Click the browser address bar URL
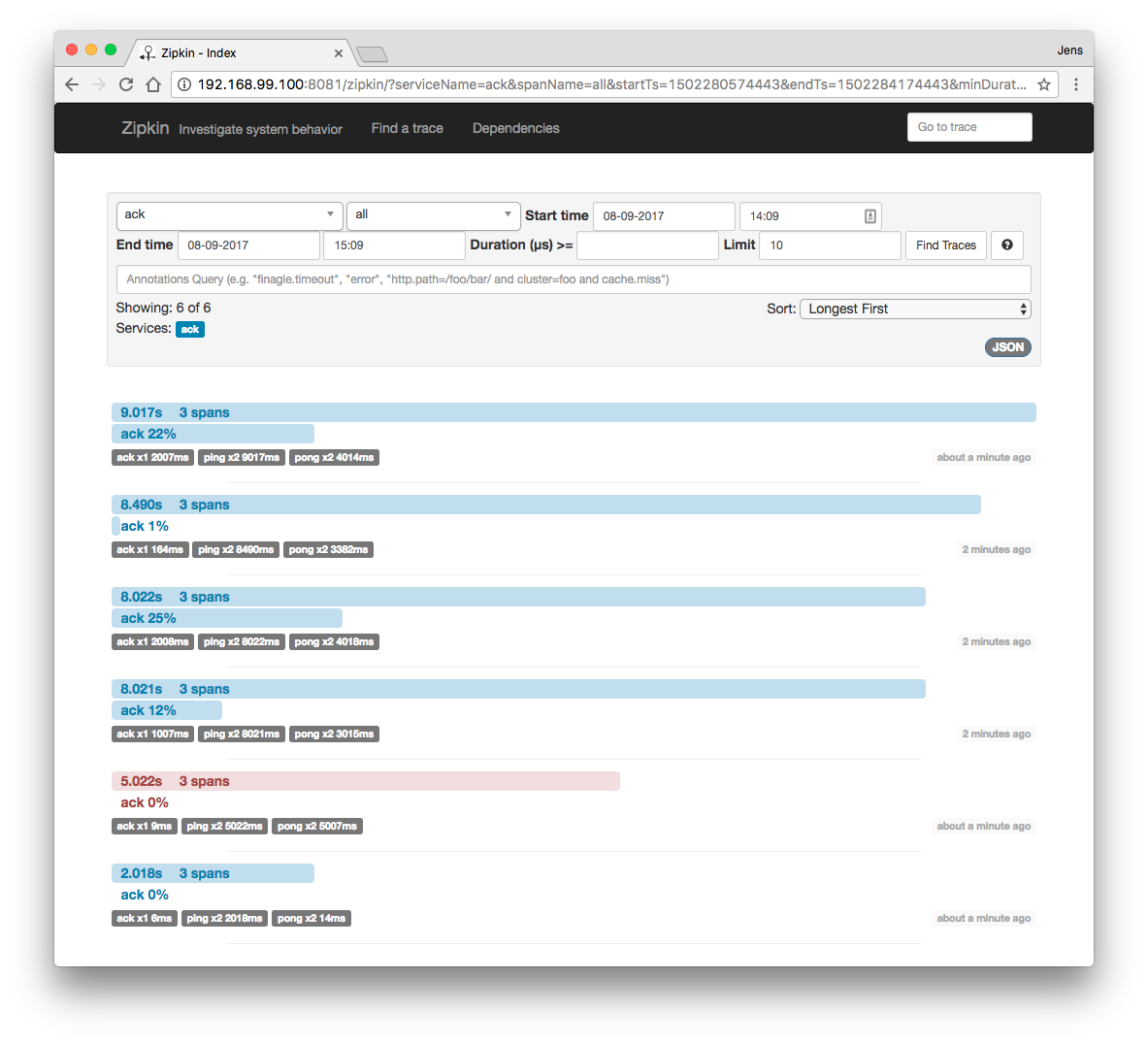The image size is (1148, 1044). [611, 85]
